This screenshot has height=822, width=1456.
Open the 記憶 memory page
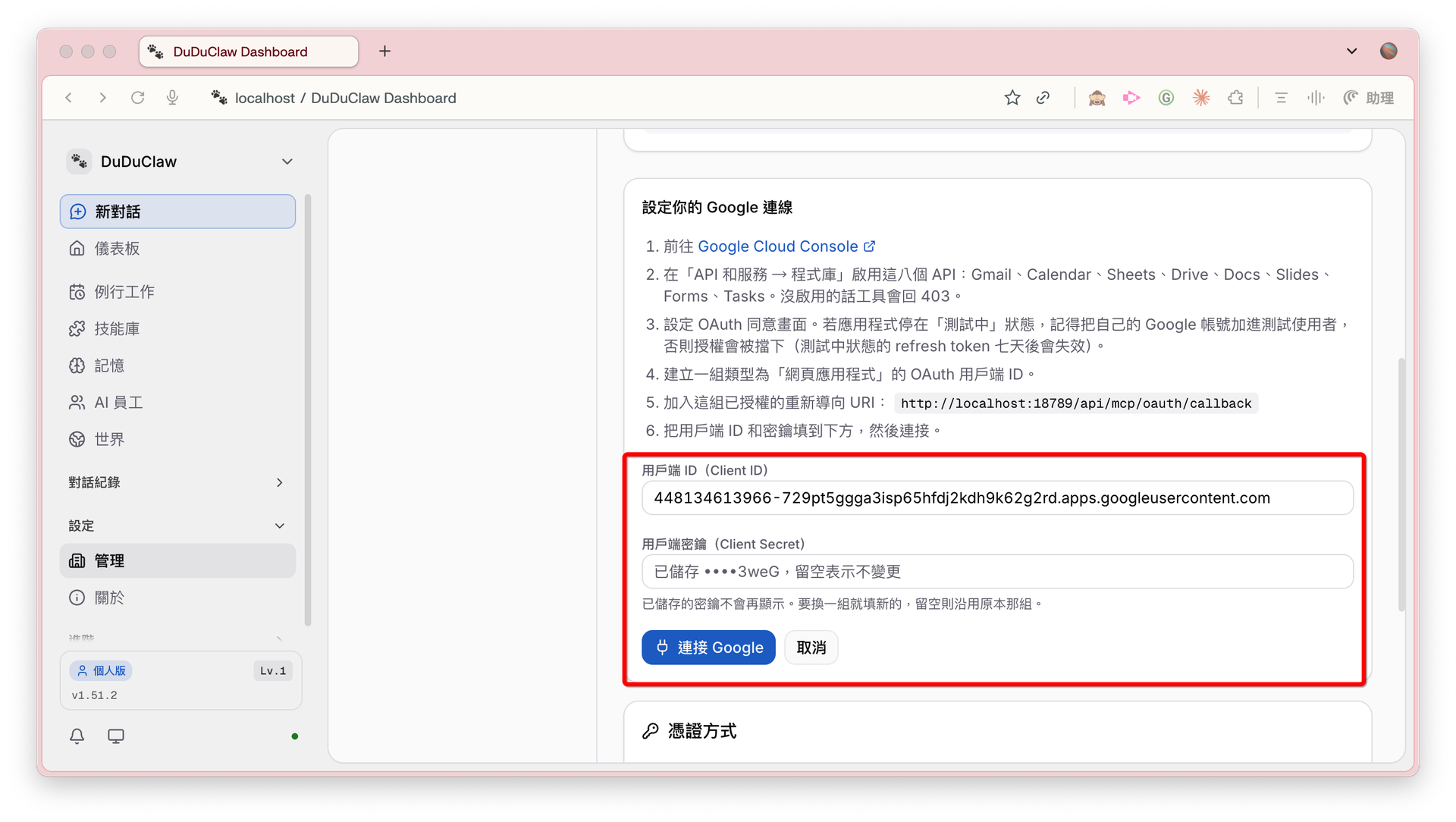coord(177,366)
